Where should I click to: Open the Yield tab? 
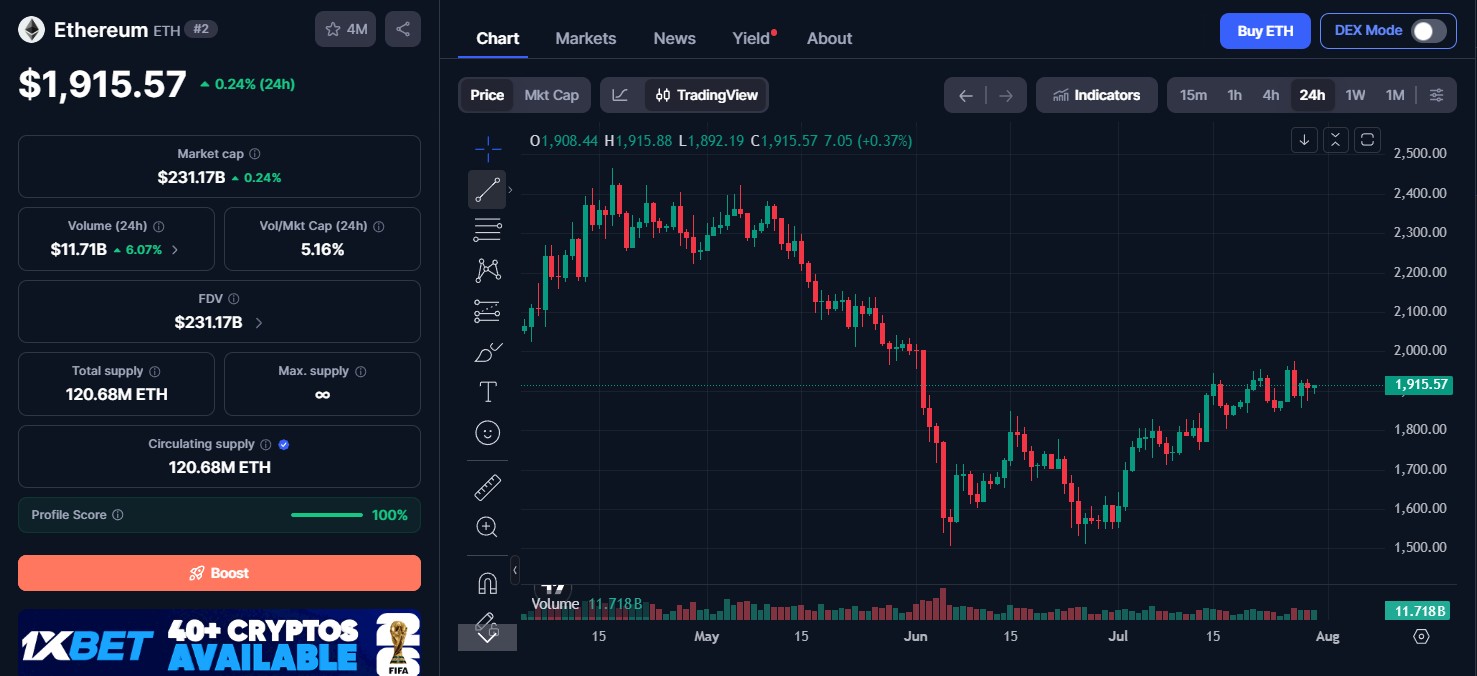(752, 38)
